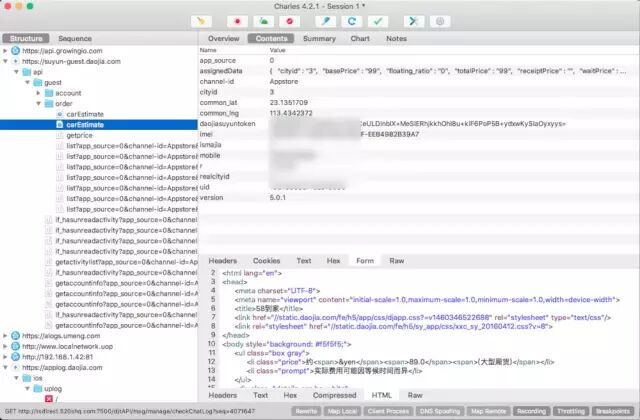Show request Cookies tab

(267, 260)
